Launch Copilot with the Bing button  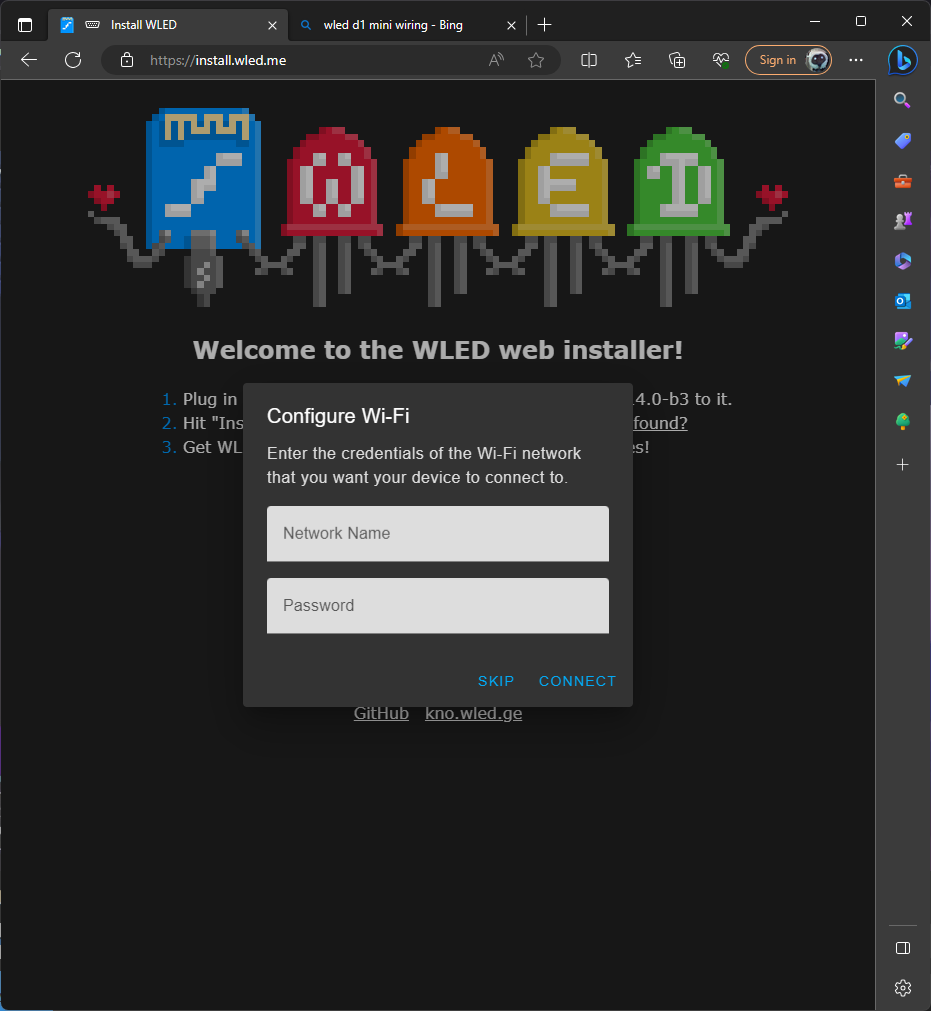click(902, 60)
